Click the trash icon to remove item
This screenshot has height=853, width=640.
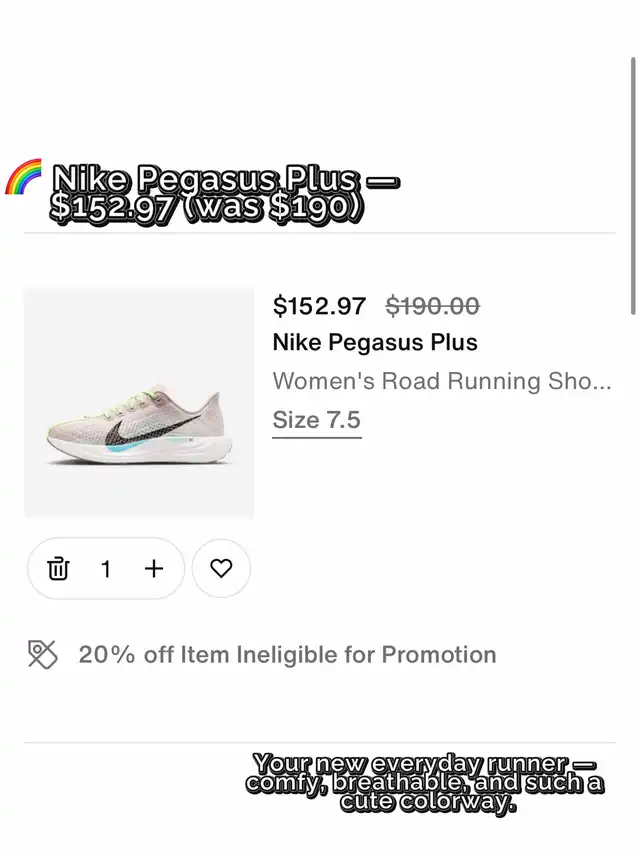[59, 569]
